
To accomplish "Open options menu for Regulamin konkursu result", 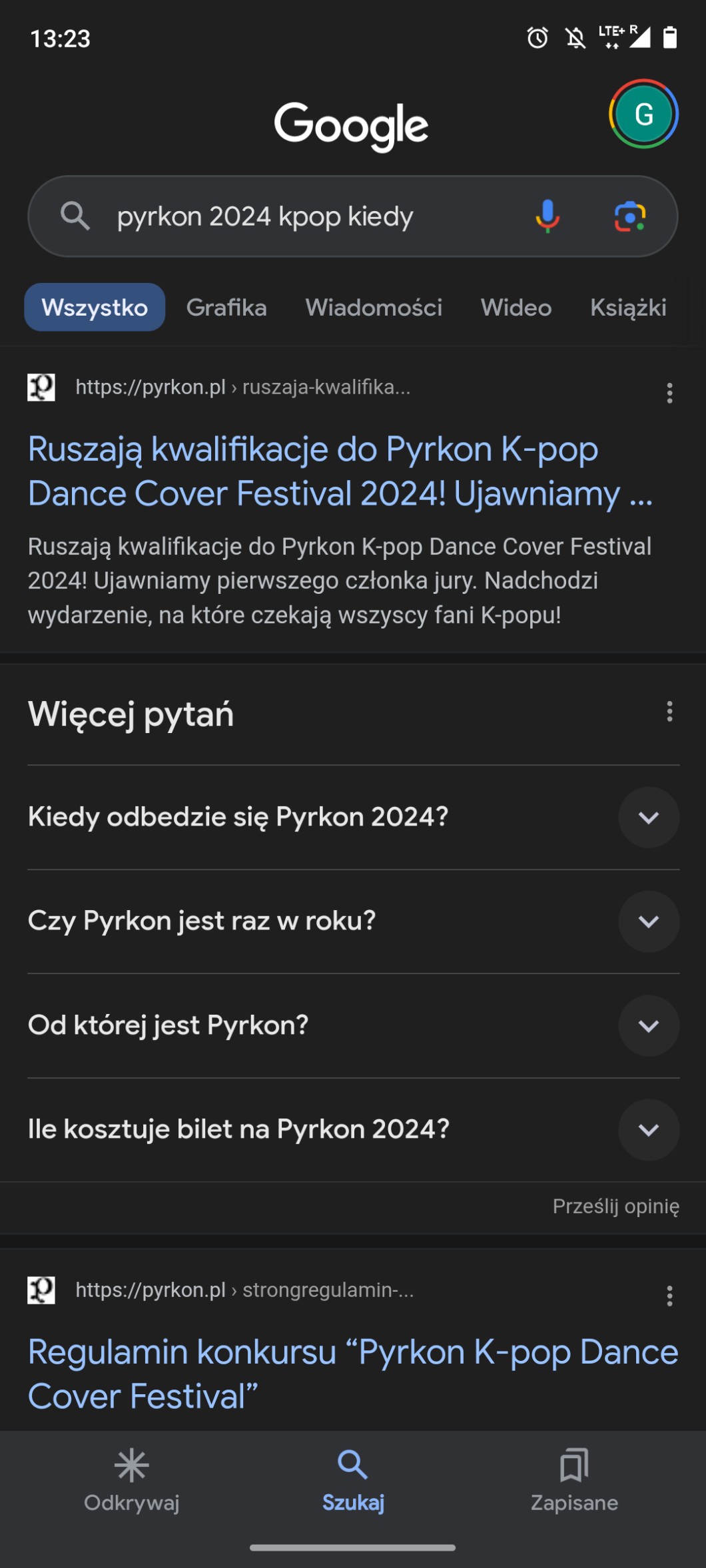I will click(669, 1296).
